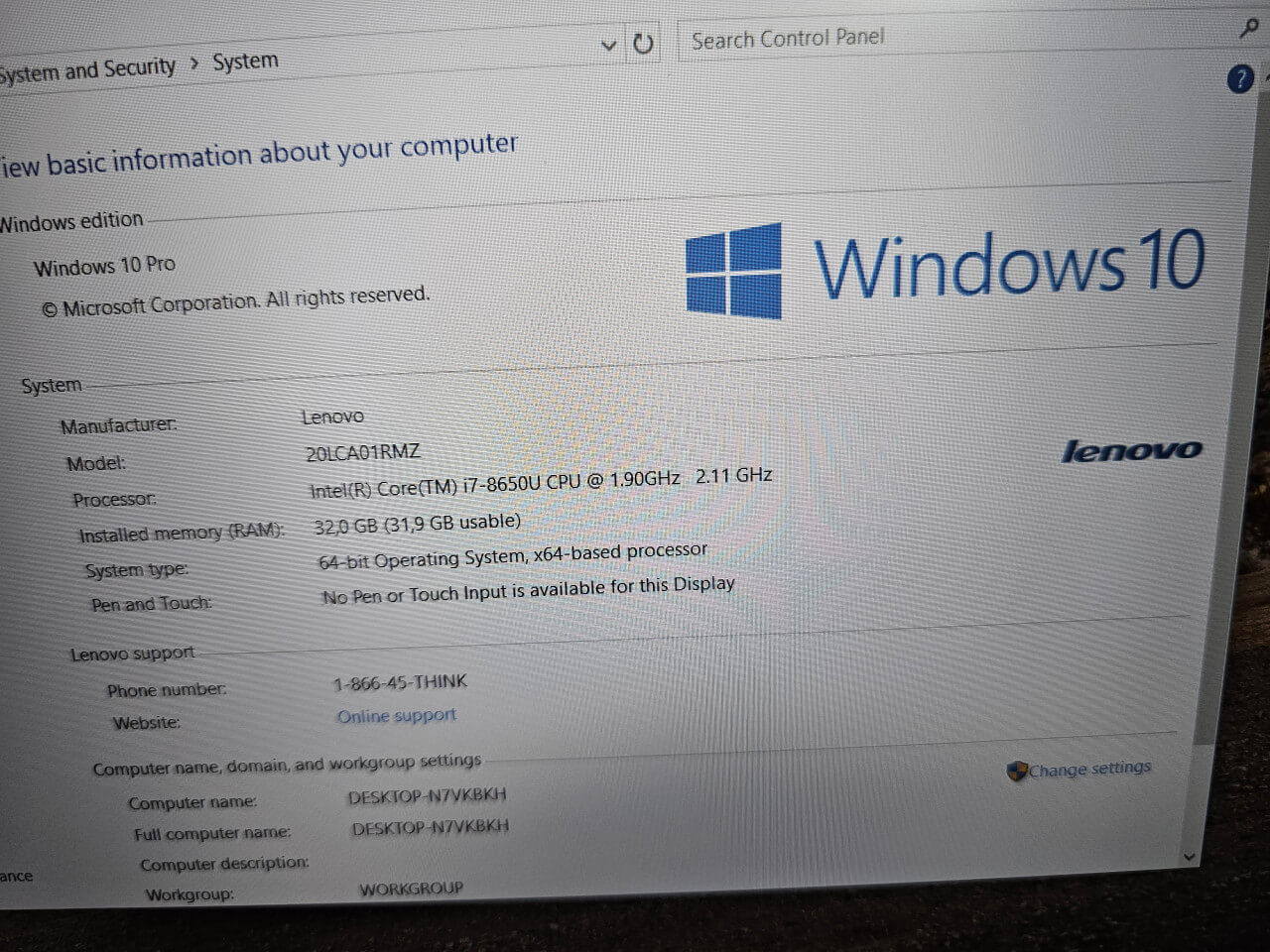
Task: Expand the address bar history dropdown arrow
Action: (x=608, y=46)
